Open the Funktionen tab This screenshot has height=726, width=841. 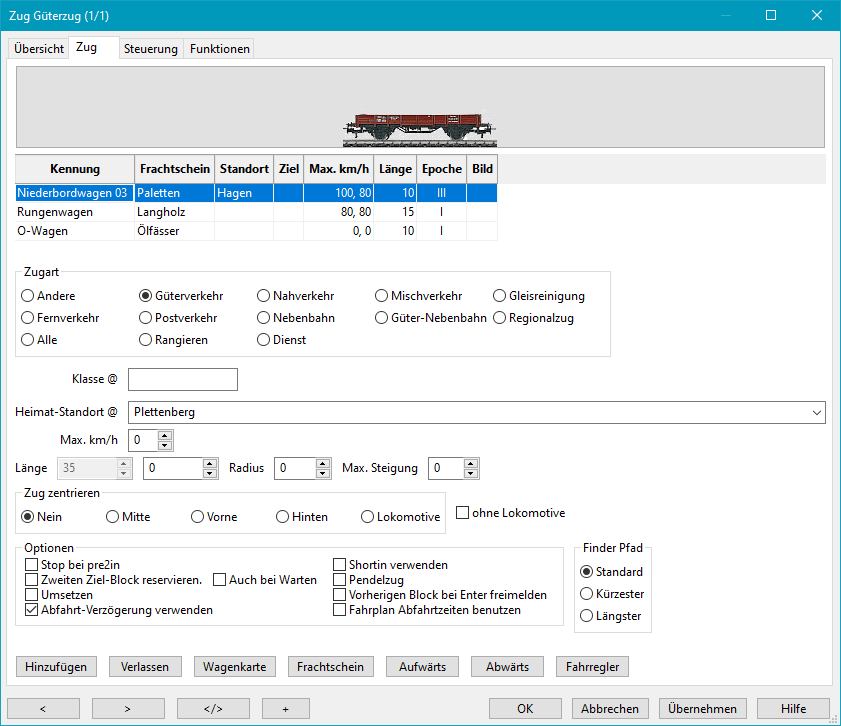[x=219, y=49]
